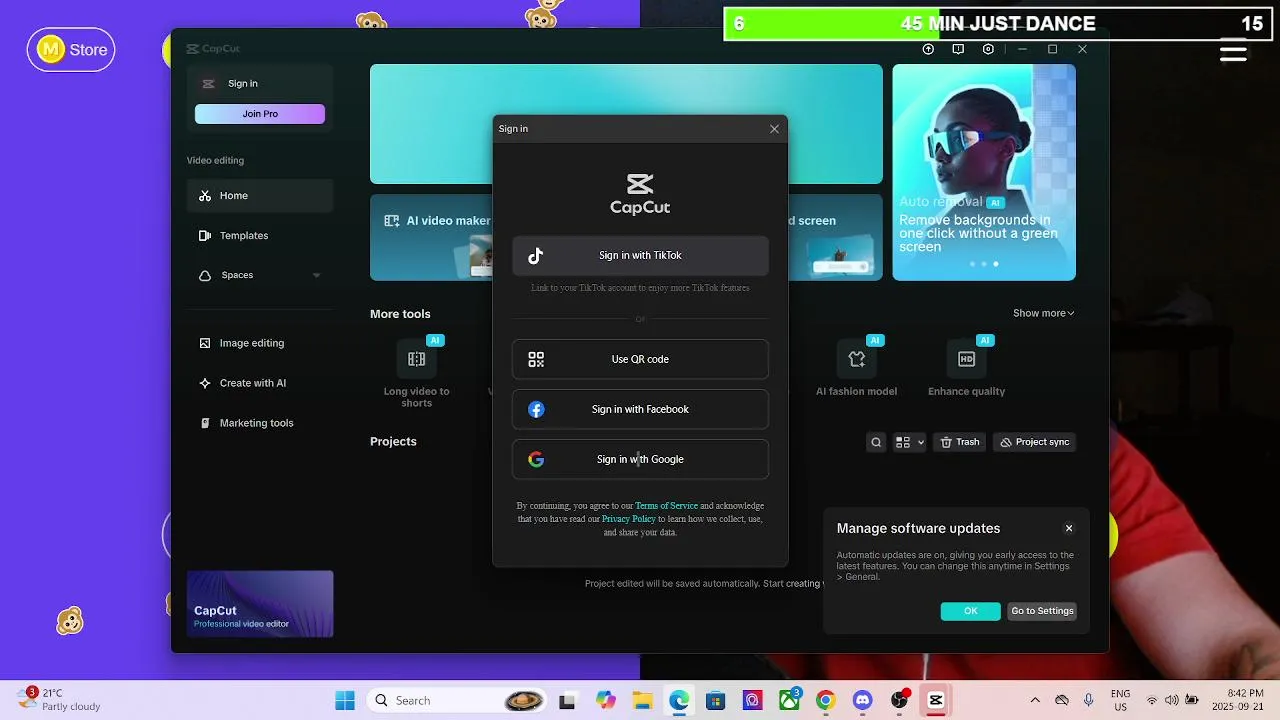
Task: Open Long video to shorts tool
Action: tap(417, 373)
